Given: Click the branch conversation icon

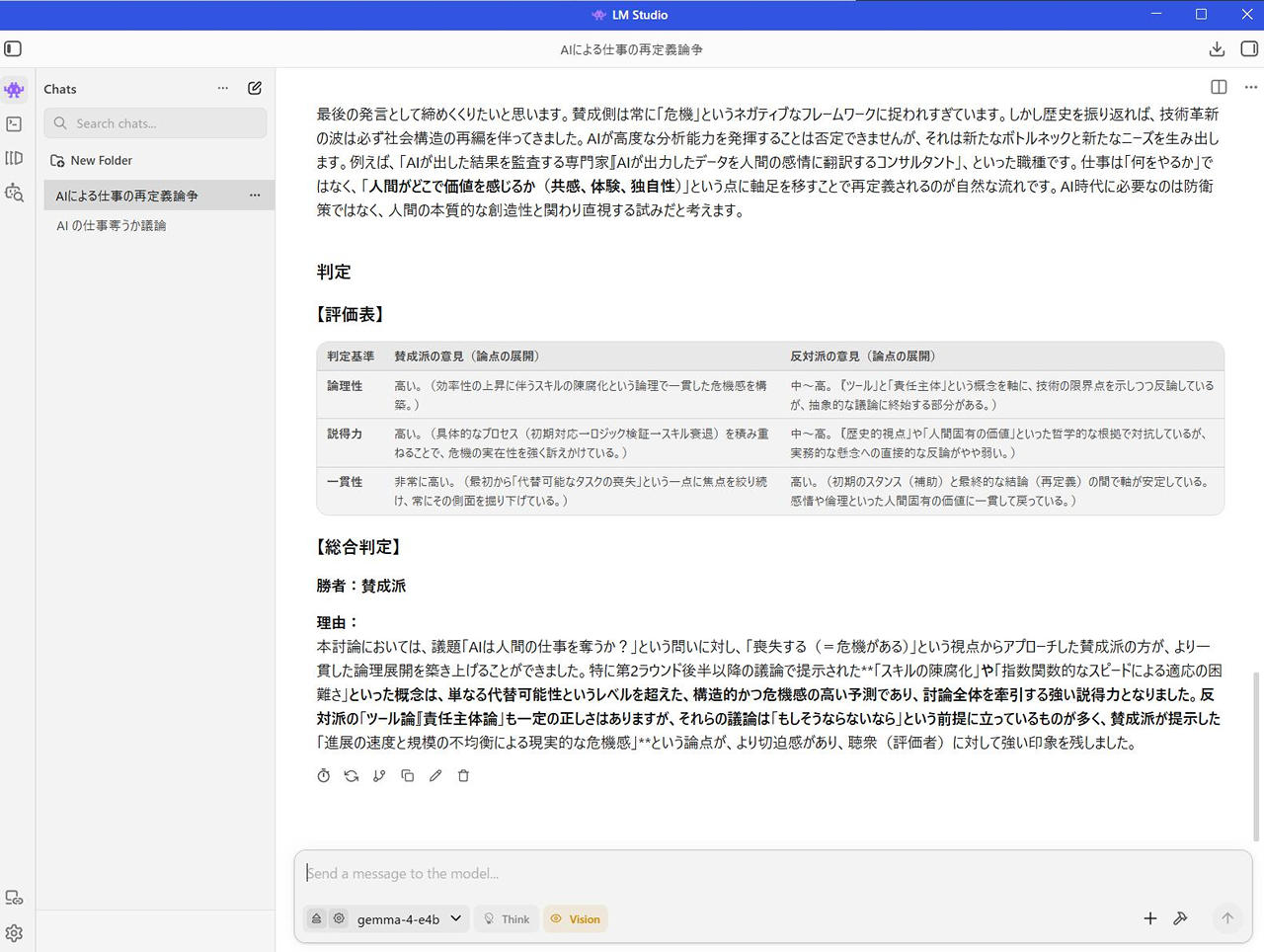Looking at the screenshot, I should (379, 776).
